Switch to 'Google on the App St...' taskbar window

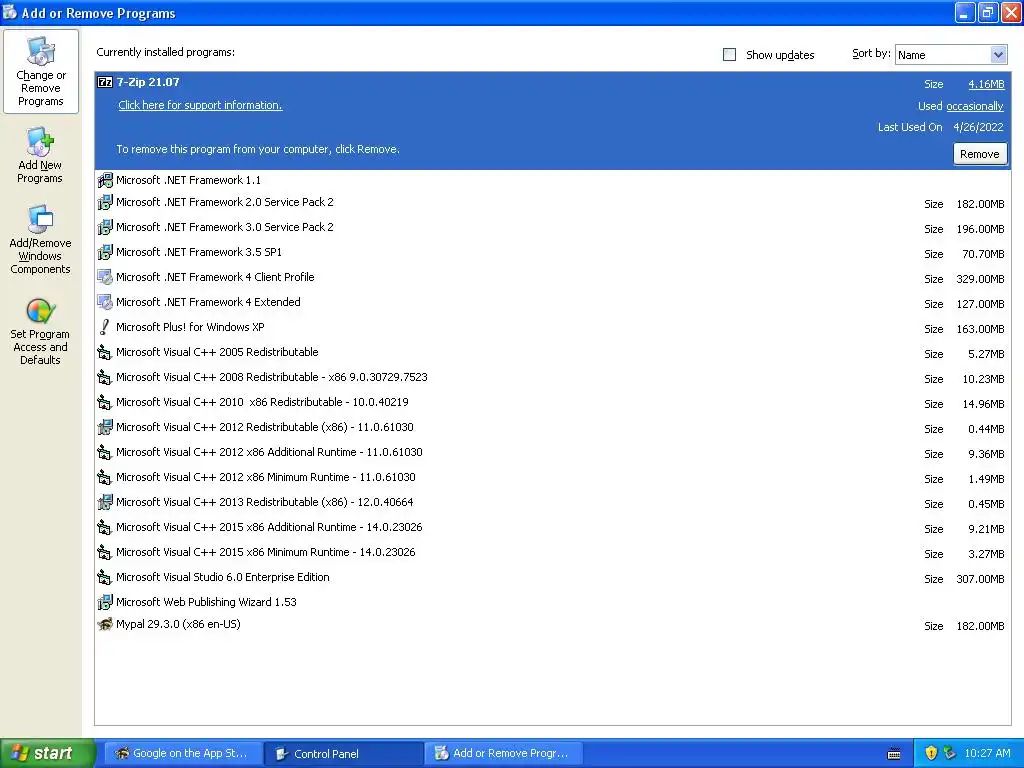pos(184,754)
